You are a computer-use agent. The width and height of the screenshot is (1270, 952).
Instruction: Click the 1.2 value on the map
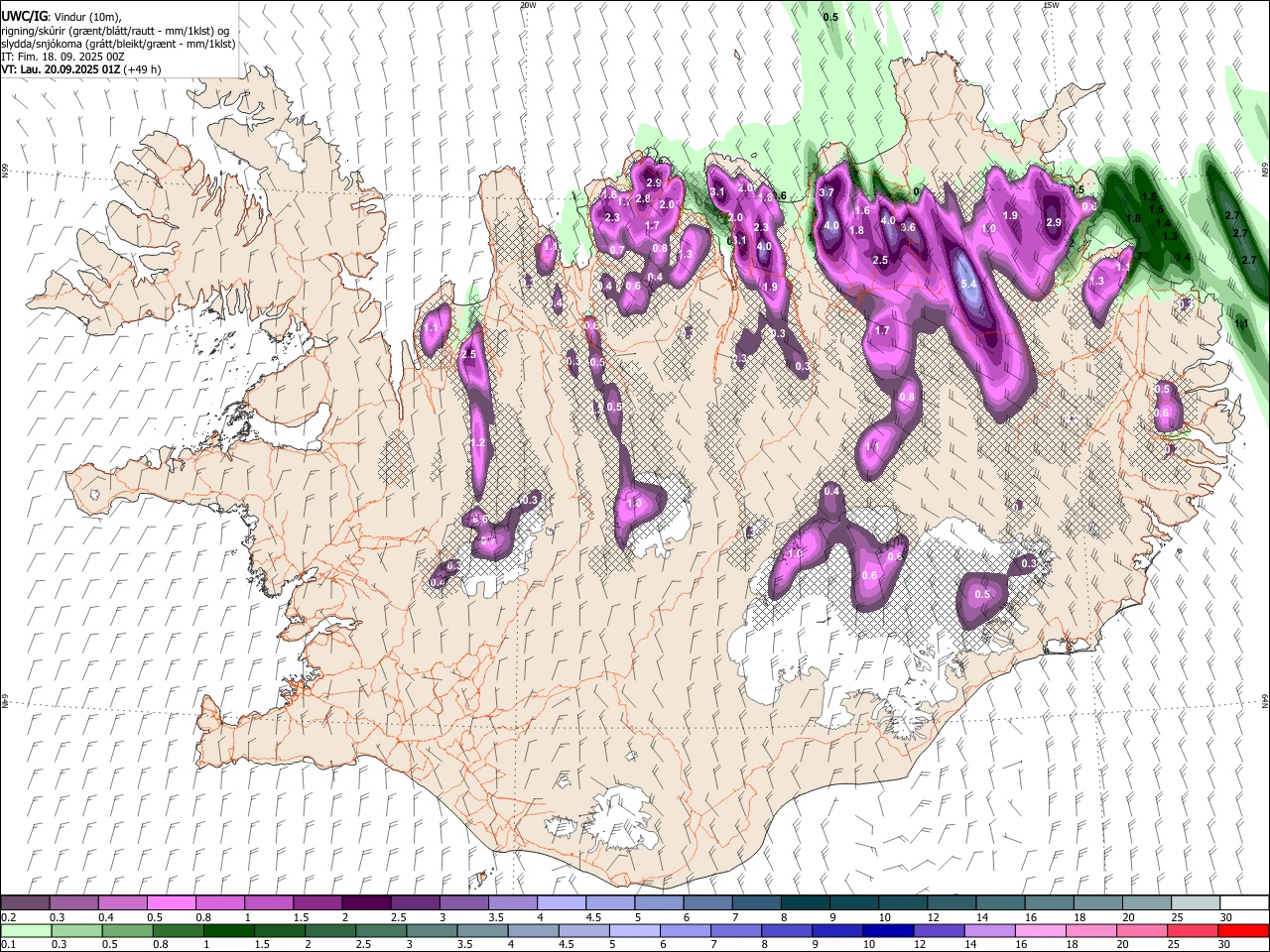coord(477,442)
